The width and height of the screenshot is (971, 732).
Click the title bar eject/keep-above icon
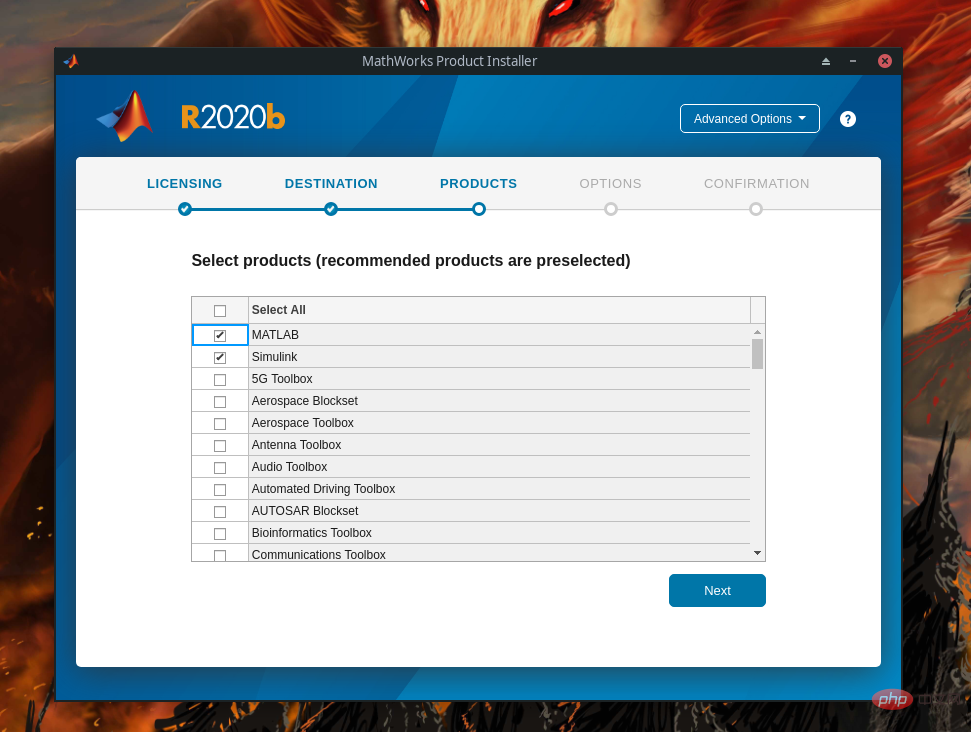(825, 61)
